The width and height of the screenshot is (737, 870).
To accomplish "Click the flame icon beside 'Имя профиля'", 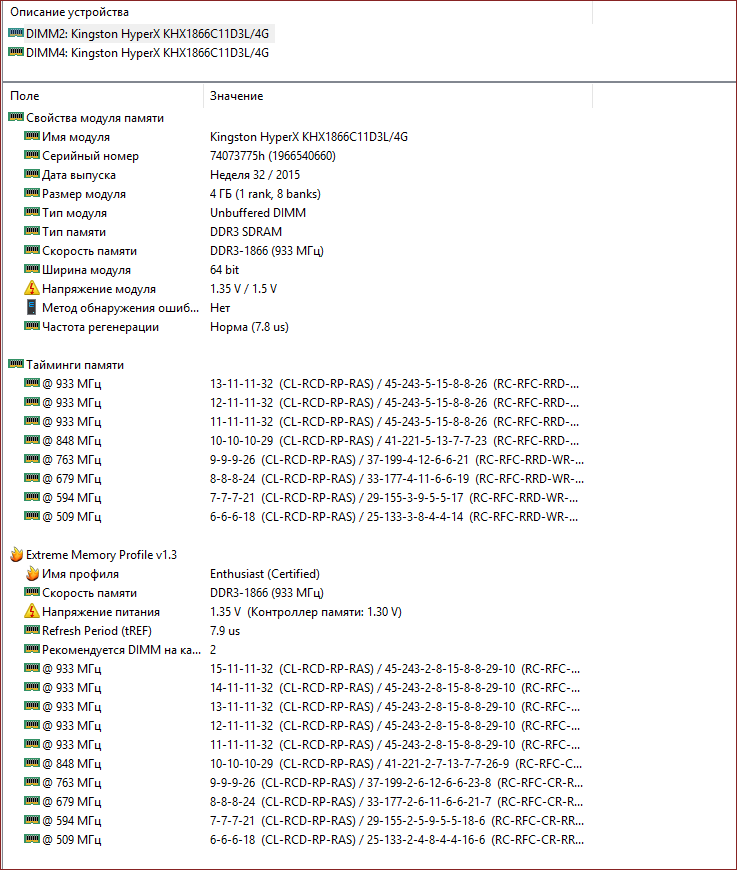I will click(x=33, y=573).
